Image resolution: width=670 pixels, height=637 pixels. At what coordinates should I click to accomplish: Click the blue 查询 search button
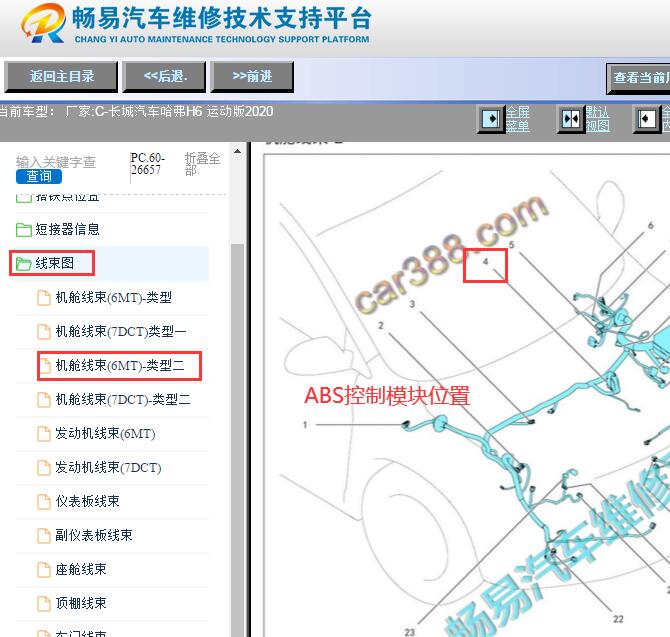(39, 176)
